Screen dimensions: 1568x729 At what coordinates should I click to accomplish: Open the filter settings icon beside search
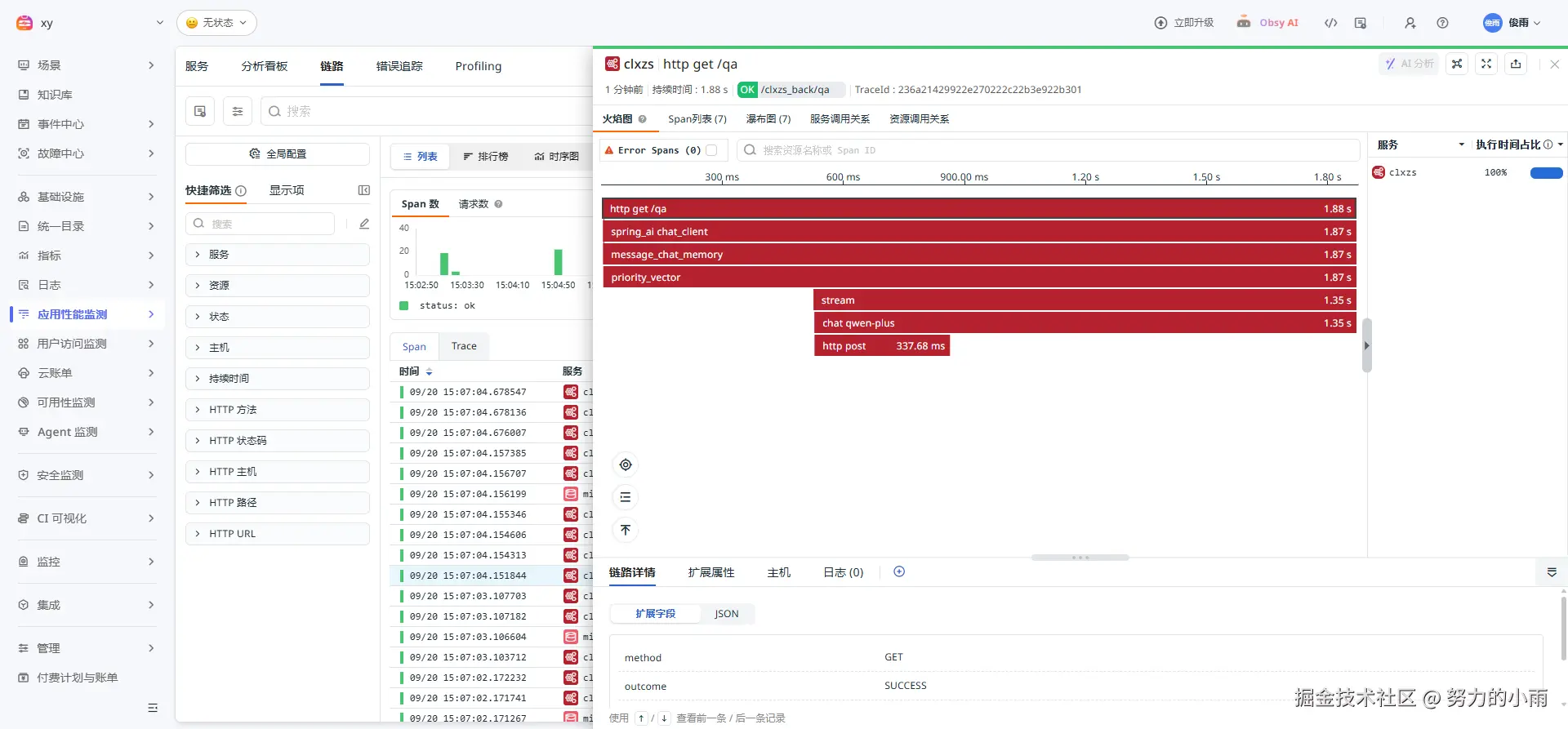tap(238, 111)
